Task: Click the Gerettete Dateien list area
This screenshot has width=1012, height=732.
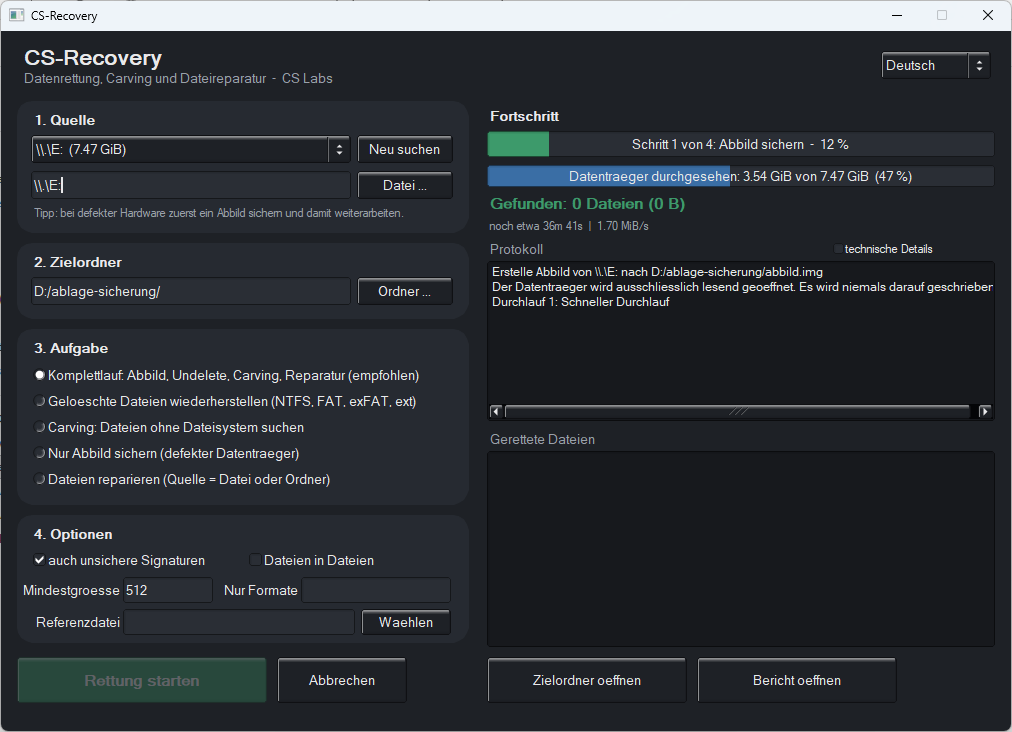Action: (741, 549)
